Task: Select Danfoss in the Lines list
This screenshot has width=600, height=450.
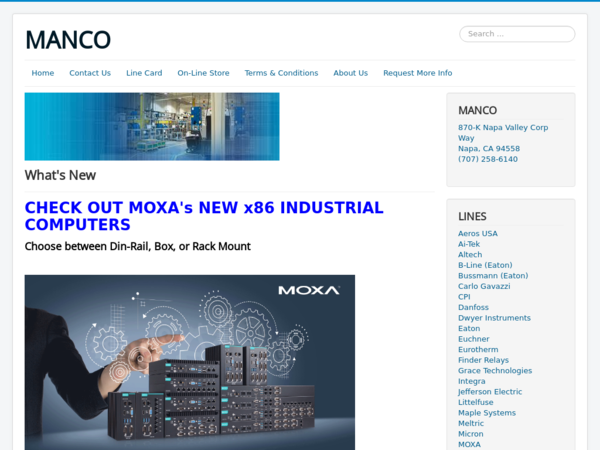Action: 473,307
